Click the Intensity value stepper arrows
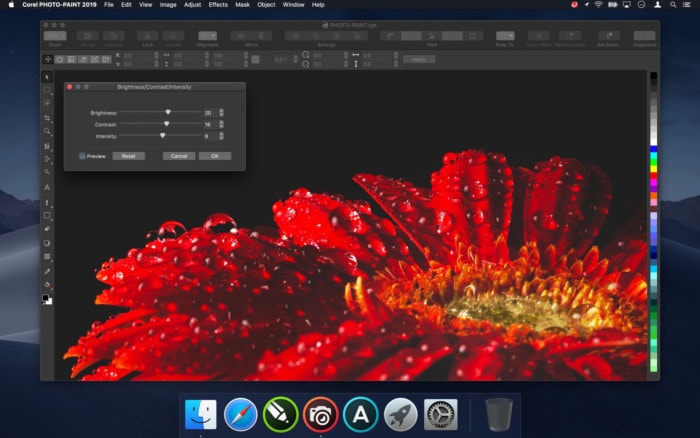The height and width of the screenshot is (438, 700). (221, 135)
